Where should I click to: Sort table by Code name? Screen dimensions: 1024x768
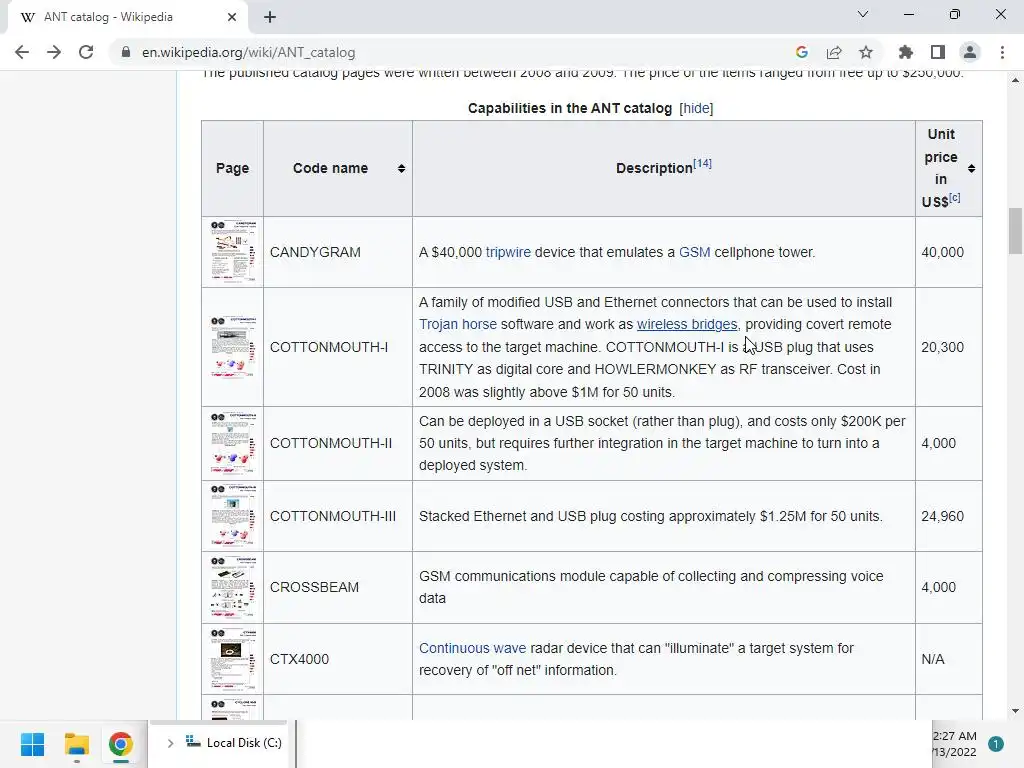pos(402,168)
